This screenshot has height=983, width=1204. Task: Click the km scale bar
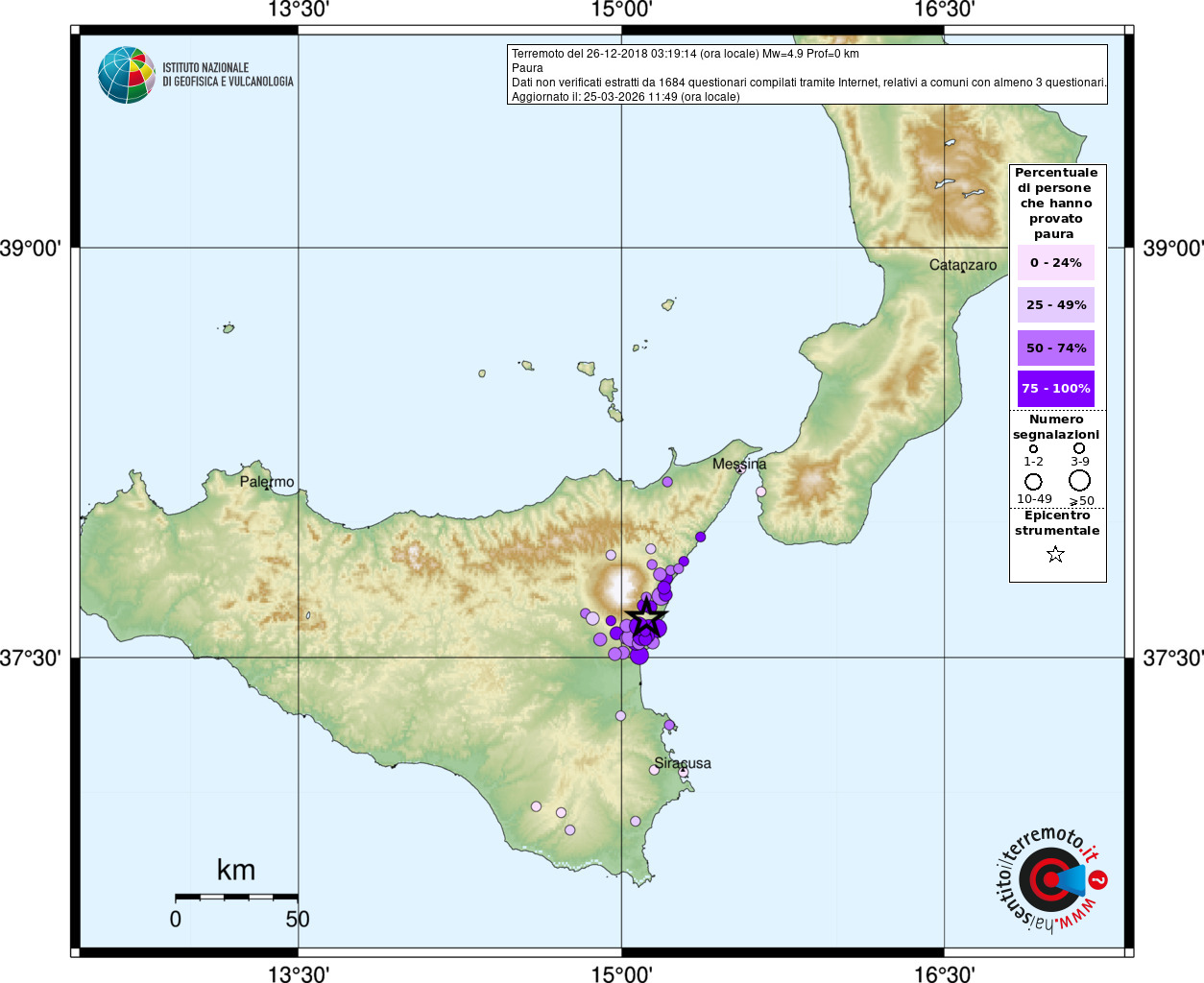tap(236, 897)
